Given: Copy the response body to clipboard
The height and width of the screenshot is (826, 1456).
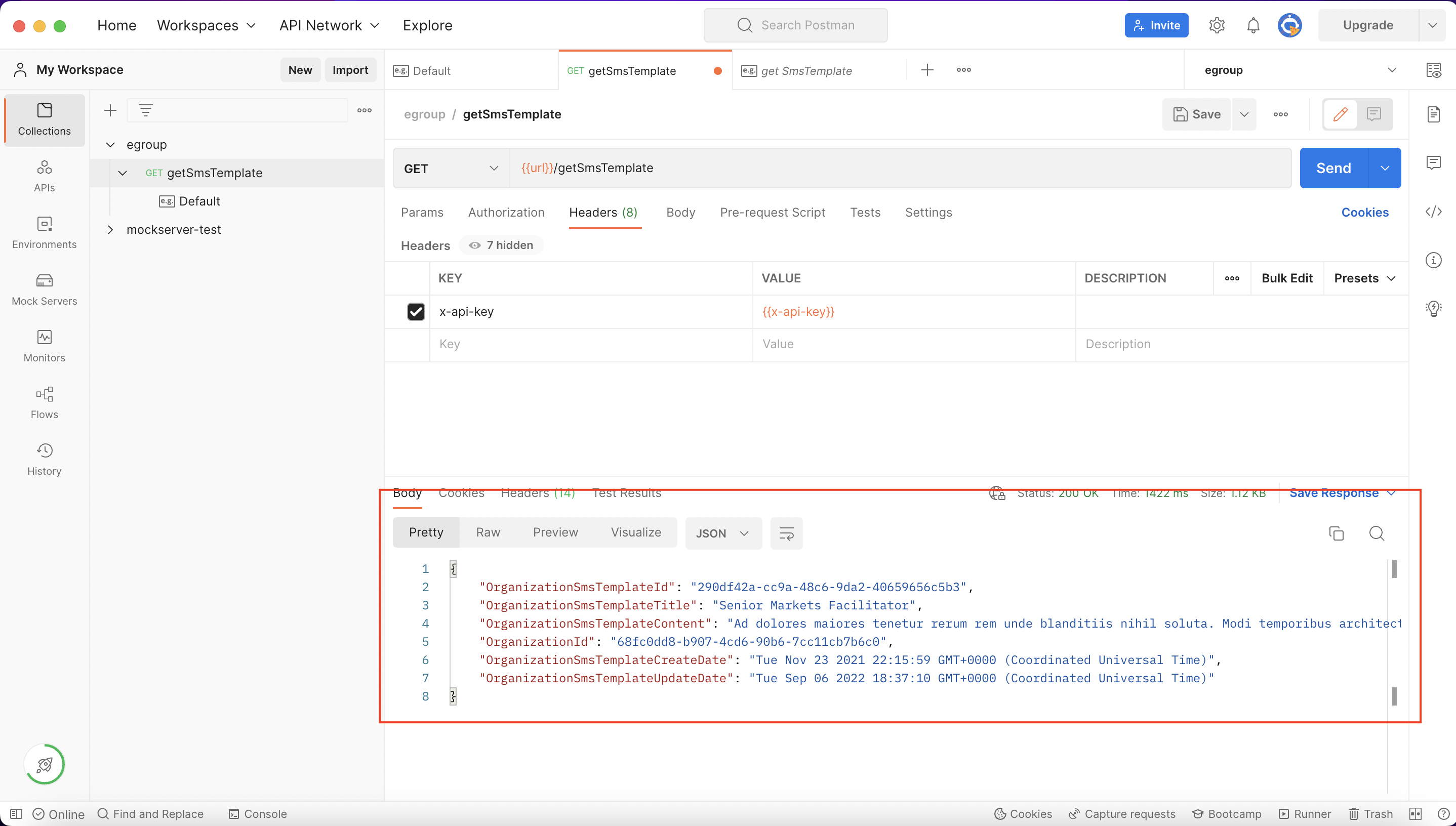Looking at the screenshot, I should pos(1337,533).
